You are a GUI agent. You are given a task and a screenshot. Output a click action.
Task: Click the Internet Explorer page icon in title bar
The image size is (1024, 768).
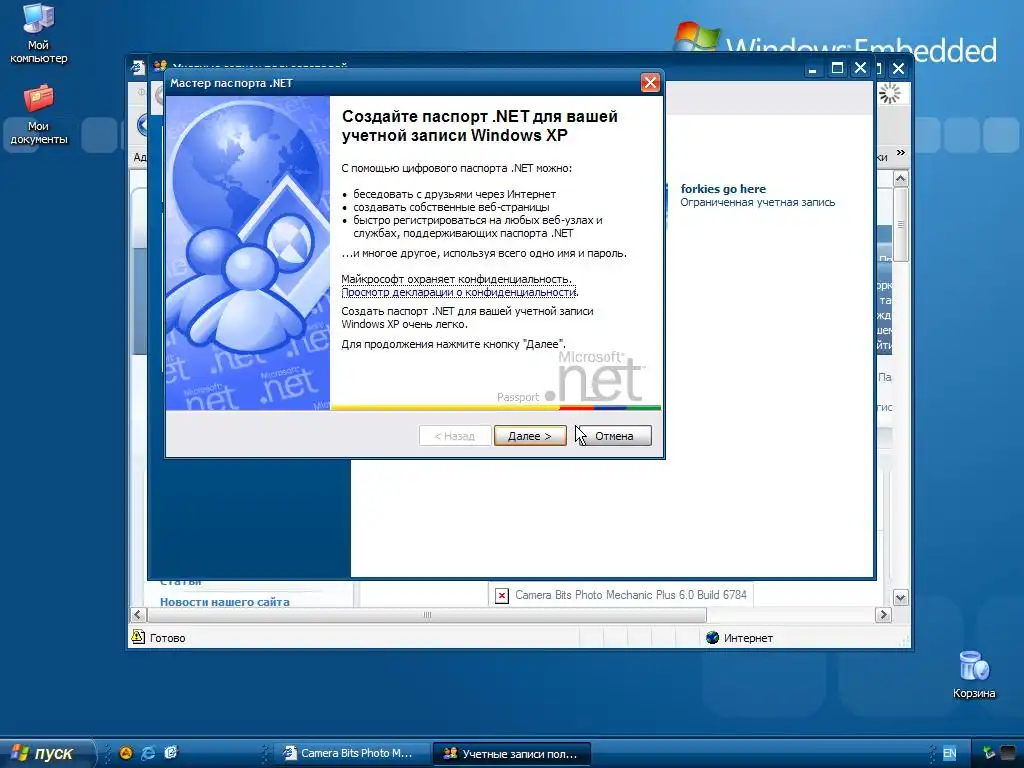point(138,67)
